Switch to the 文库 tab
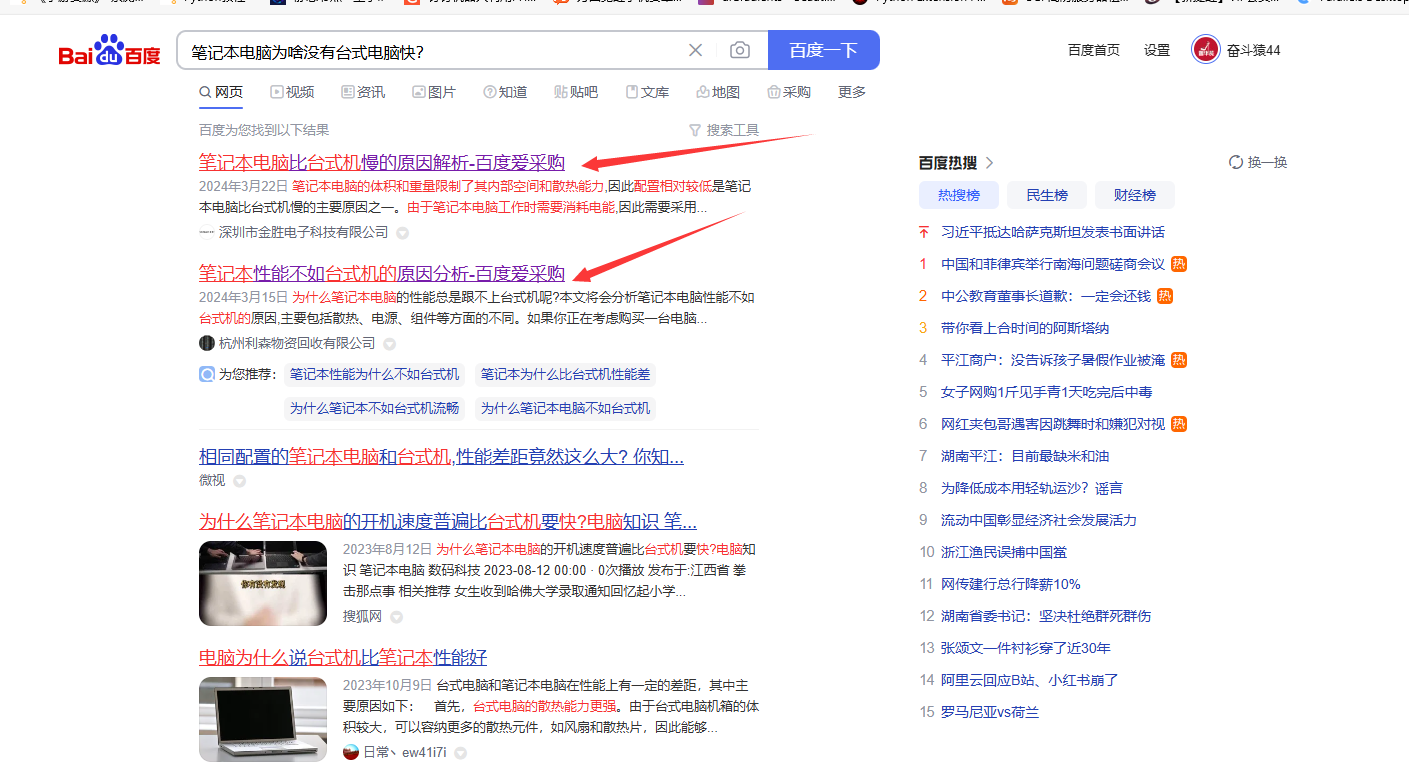 pos(647,92)
